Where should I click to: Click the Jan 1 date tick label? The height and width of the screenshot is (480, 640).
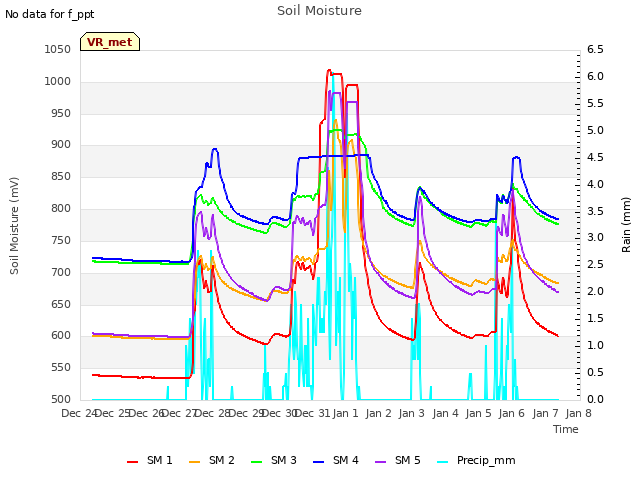tap(345, 413)
